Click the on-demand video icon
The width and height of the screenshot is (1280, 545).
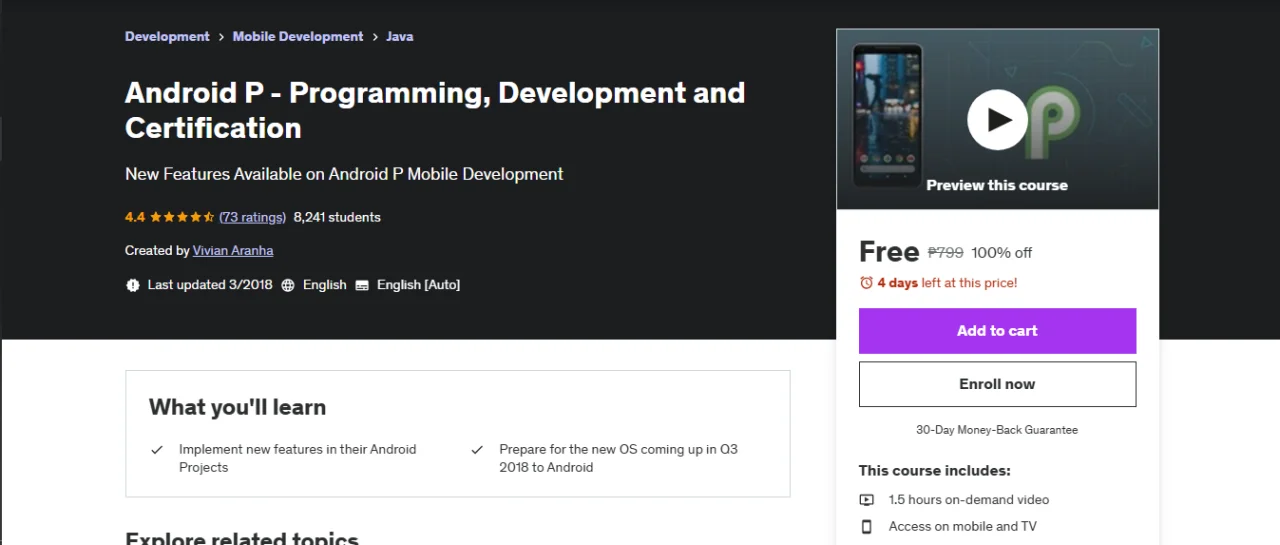click(x=866, y=500)
